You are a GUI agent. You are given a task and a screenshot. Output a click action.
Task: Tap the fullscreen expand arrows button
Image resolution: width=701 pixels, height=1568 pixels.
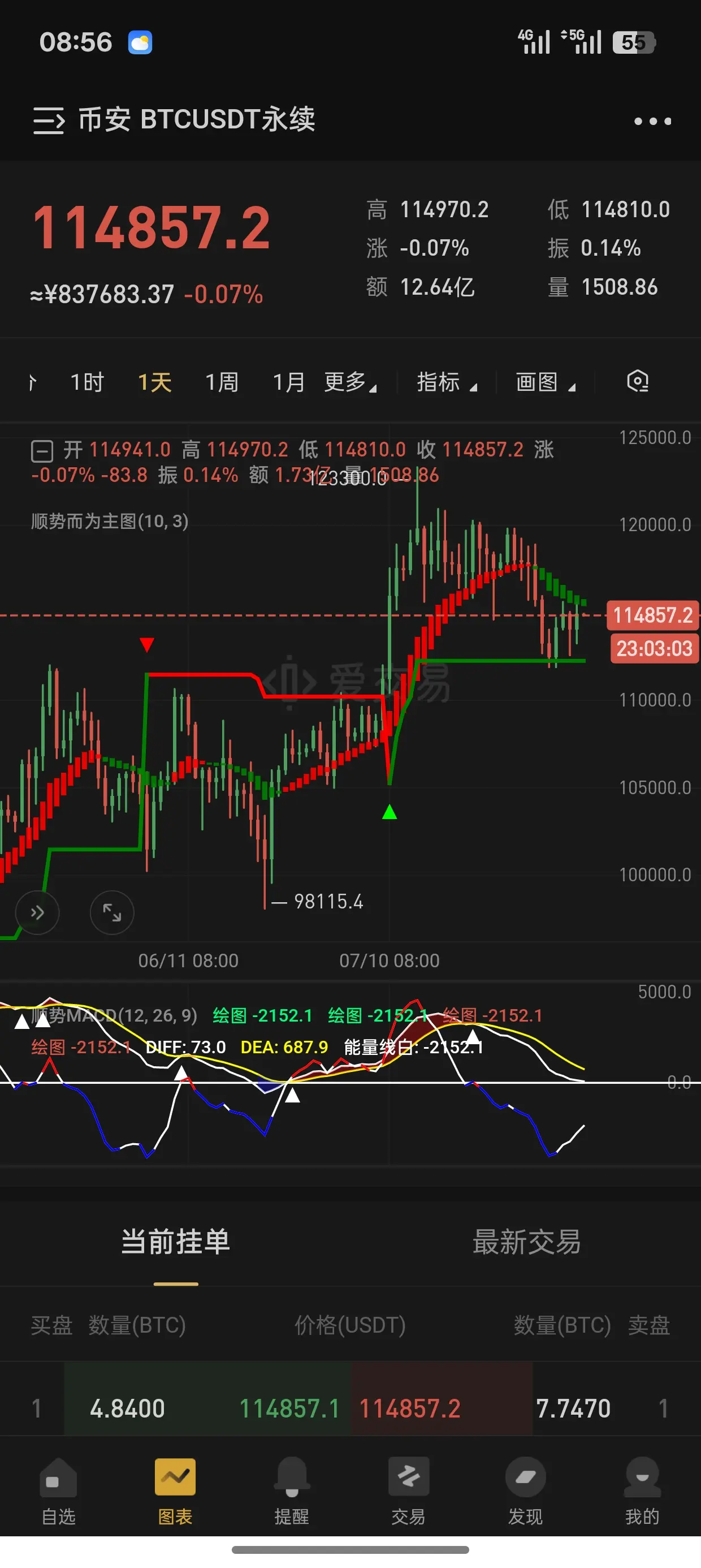pyautogui.click(x=112, y=912)
